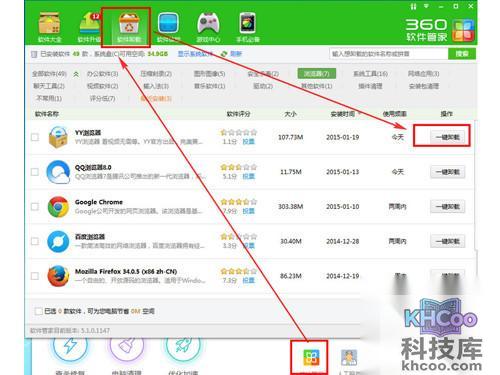
Task: Select the 评分低(7) filter
Action: coord(103,98)
